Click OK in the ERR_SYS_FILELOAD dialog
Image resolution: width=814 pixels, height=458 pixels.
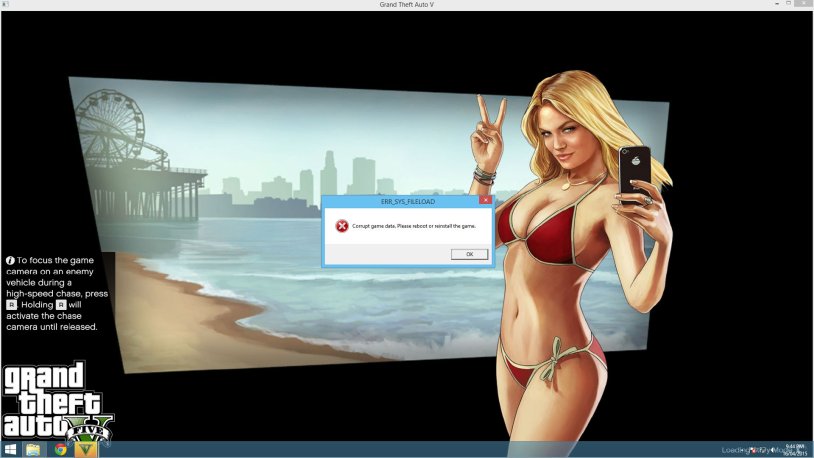tap(469, 254)
